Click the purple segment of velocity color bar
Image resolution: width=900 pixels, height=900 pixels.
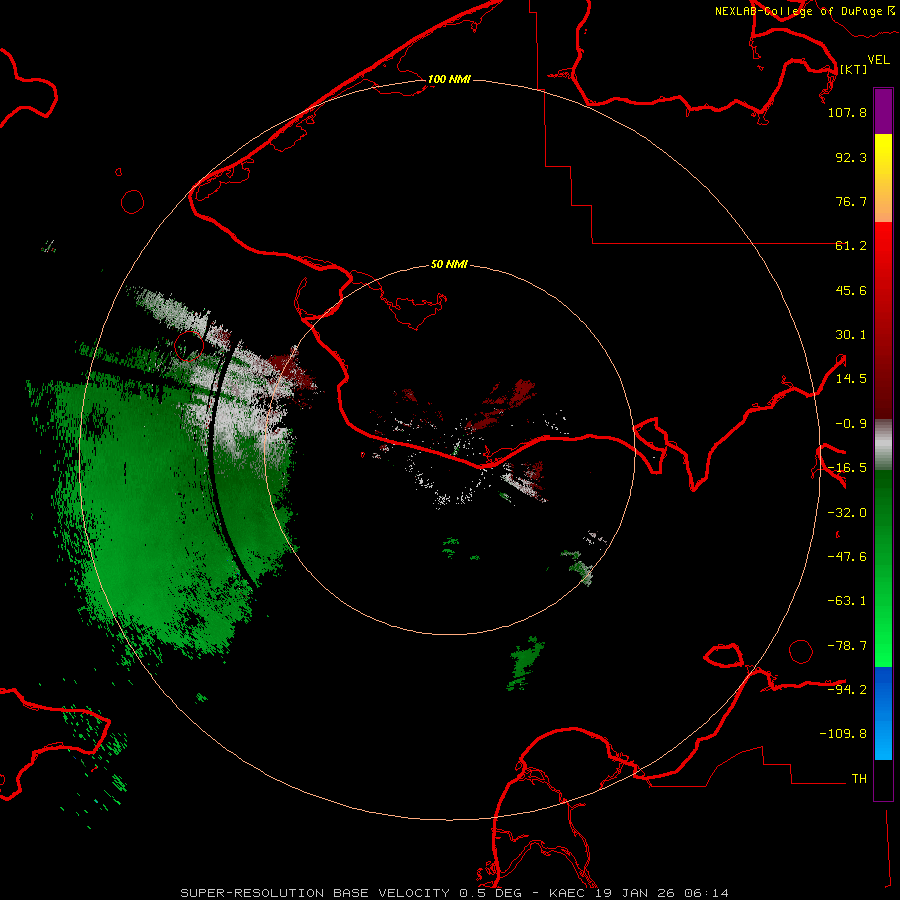pos(883,111)
